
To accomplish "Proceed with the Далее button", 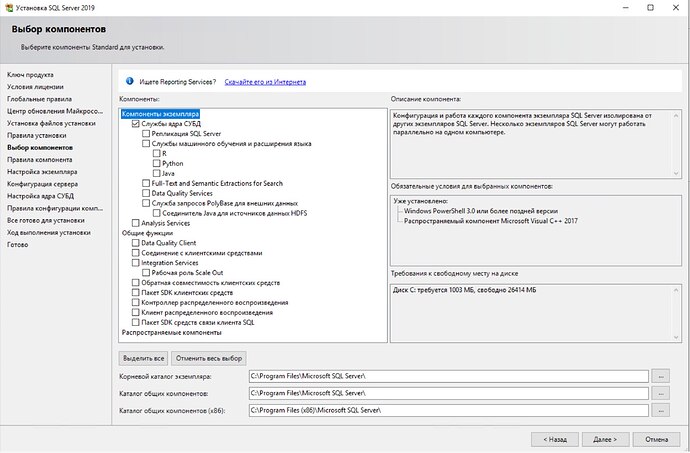I will [x=604, y=438].
